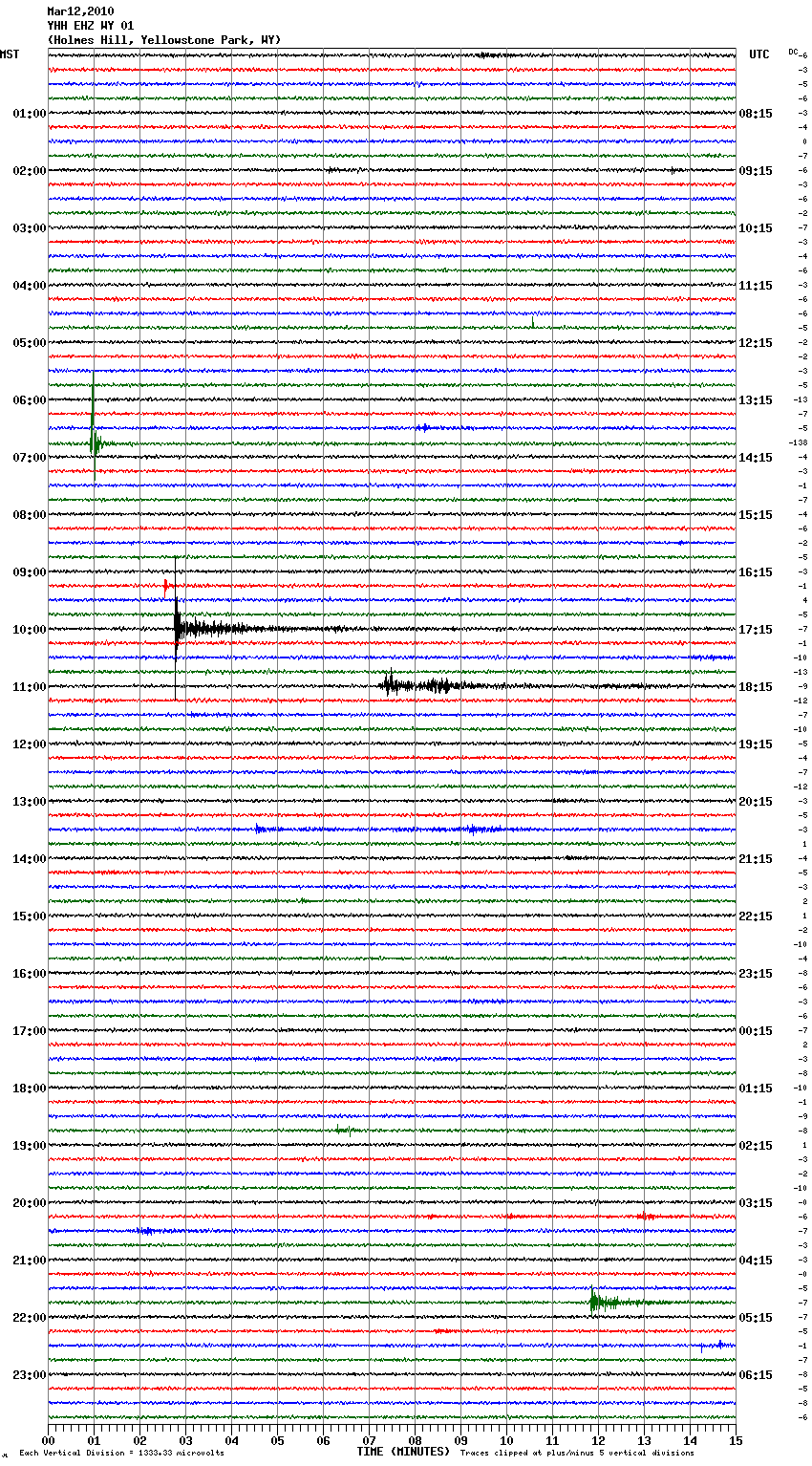Select the 17:00 MST hour label
This screenshot has width=812, height=1466.
point(30,1031)
